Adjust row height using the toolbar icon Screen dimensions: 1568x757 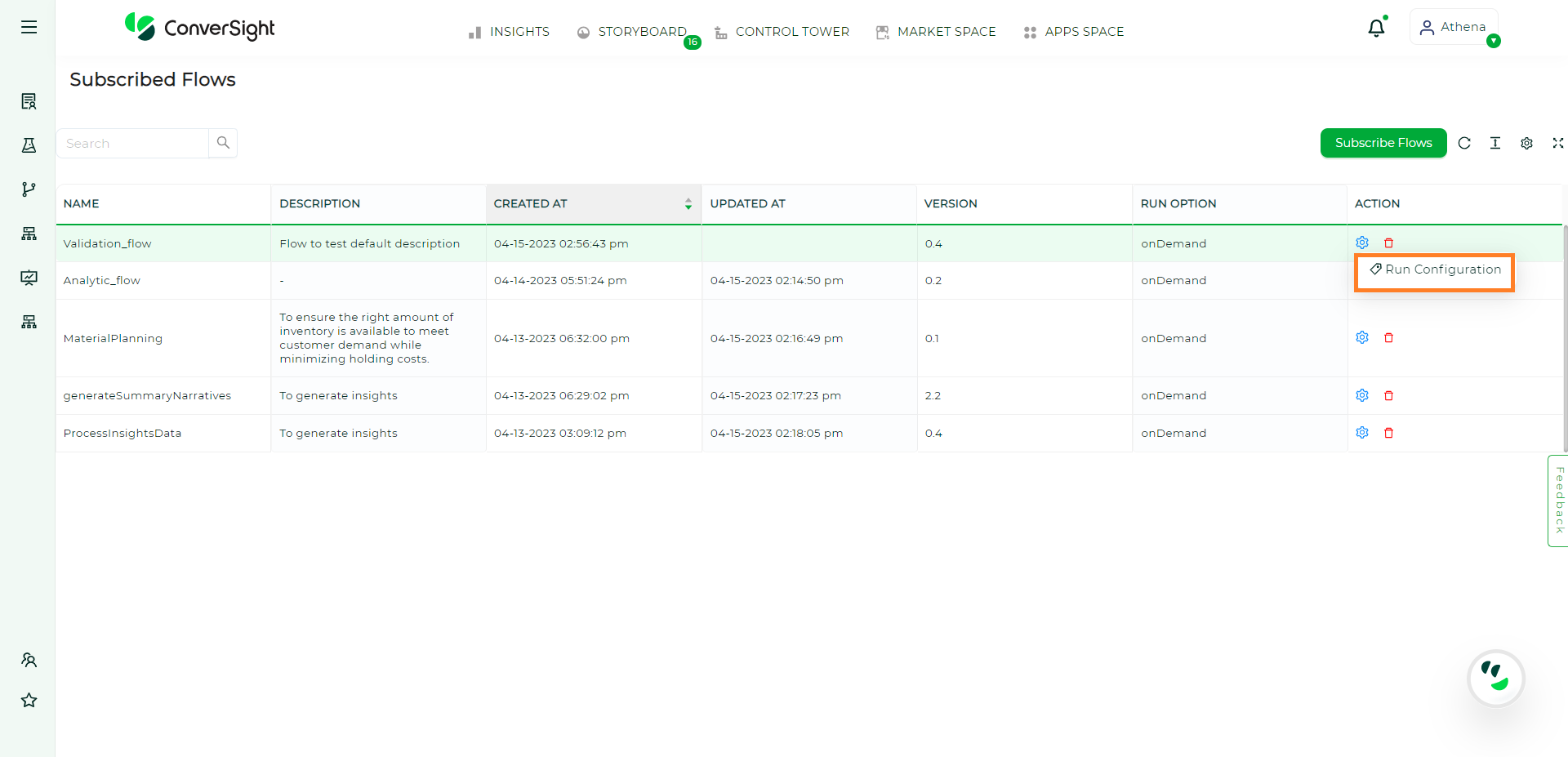click(x=1495, y=143)
